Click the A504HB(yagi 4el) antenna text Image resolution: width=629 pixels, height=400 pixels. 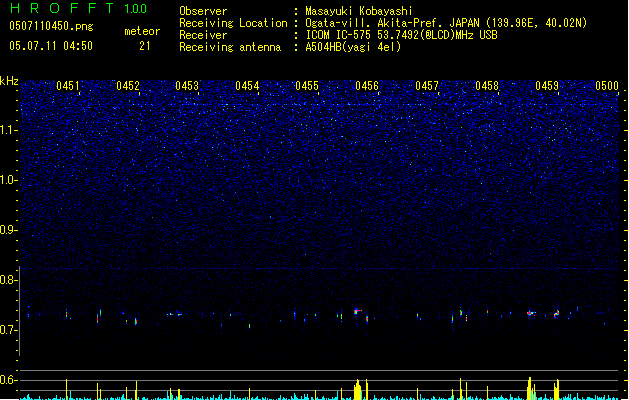coord(353,47)
